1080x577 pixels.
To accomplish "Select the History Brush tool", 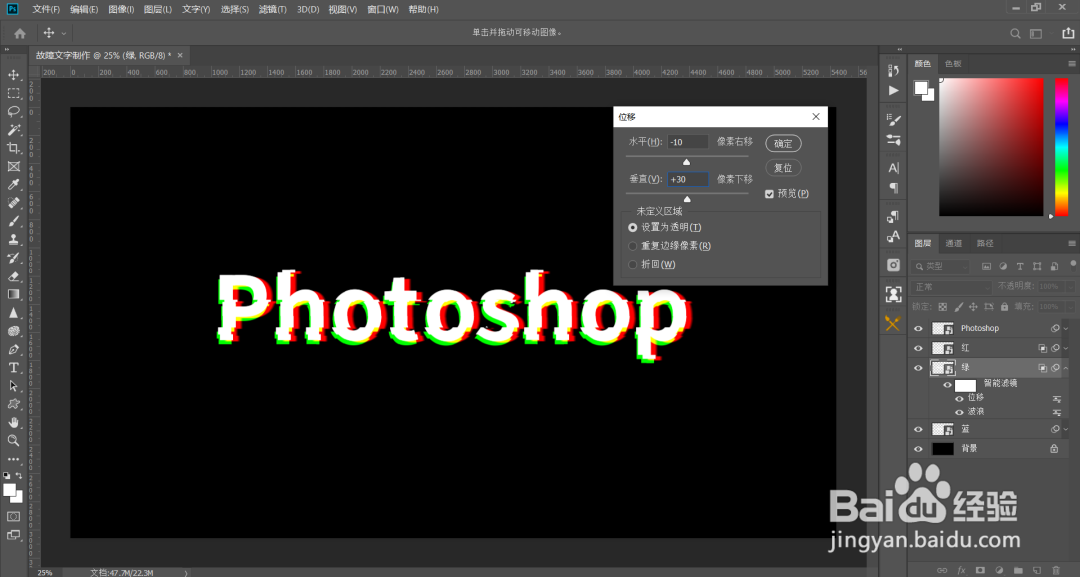I will click(x=14, y=258).
